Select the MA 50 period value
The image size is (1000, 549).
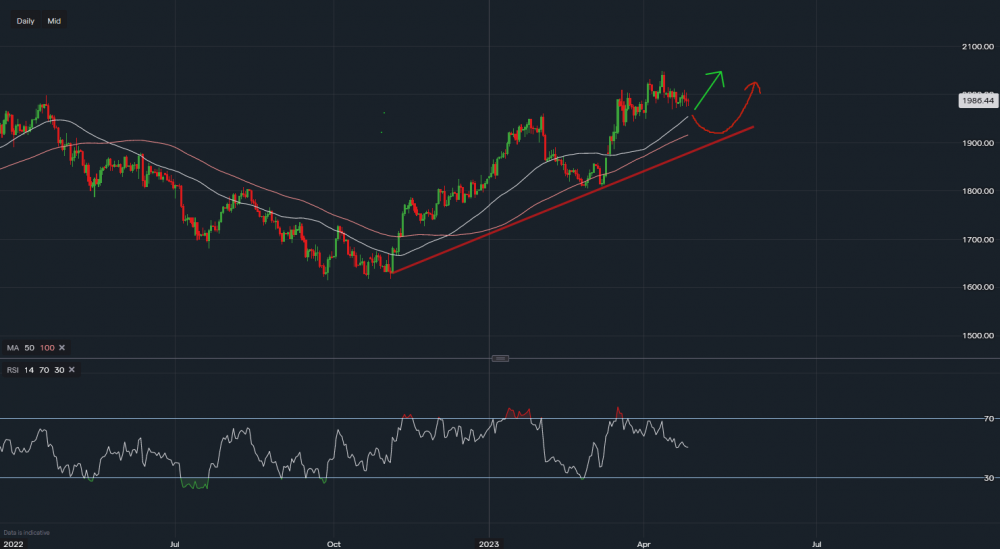point(29,347)
